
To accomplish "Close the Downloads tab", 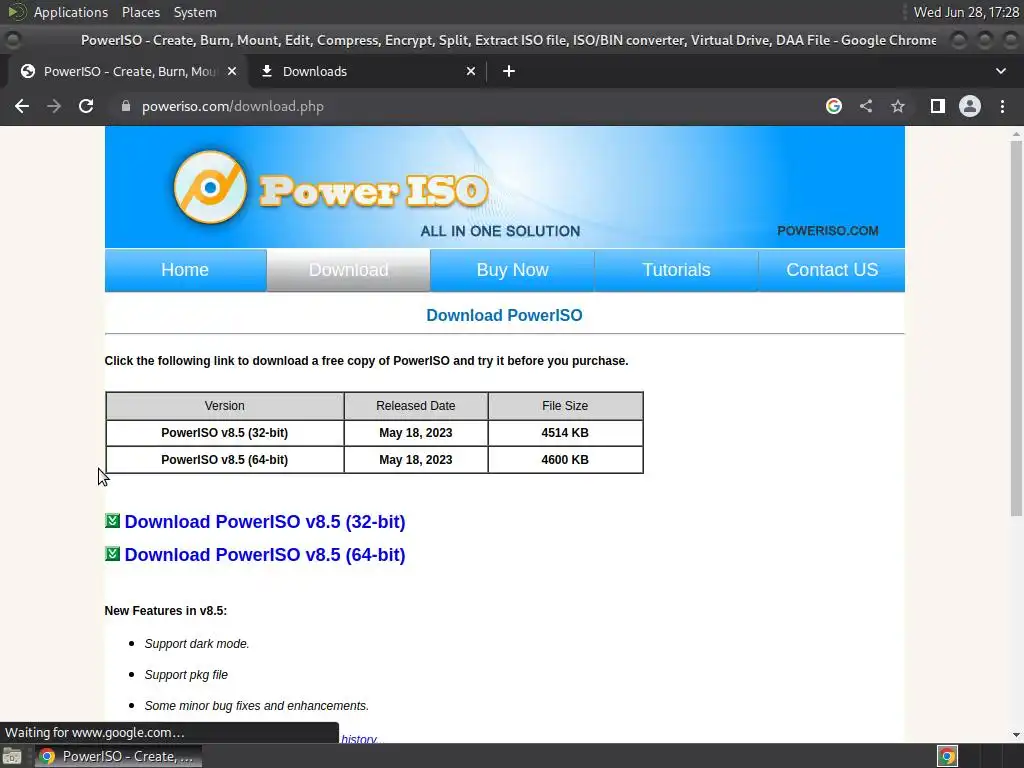I will (x=471, y=71).
